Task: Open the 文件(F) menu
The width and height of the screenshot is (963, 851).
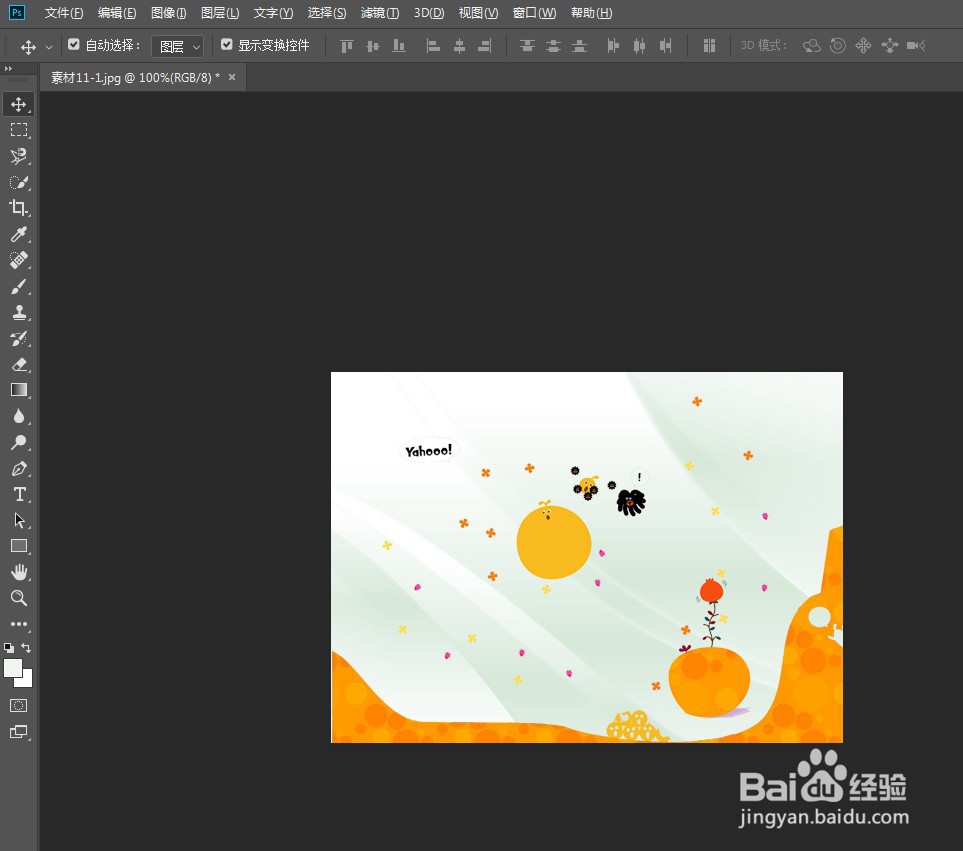Action: [x=64, y=13]
